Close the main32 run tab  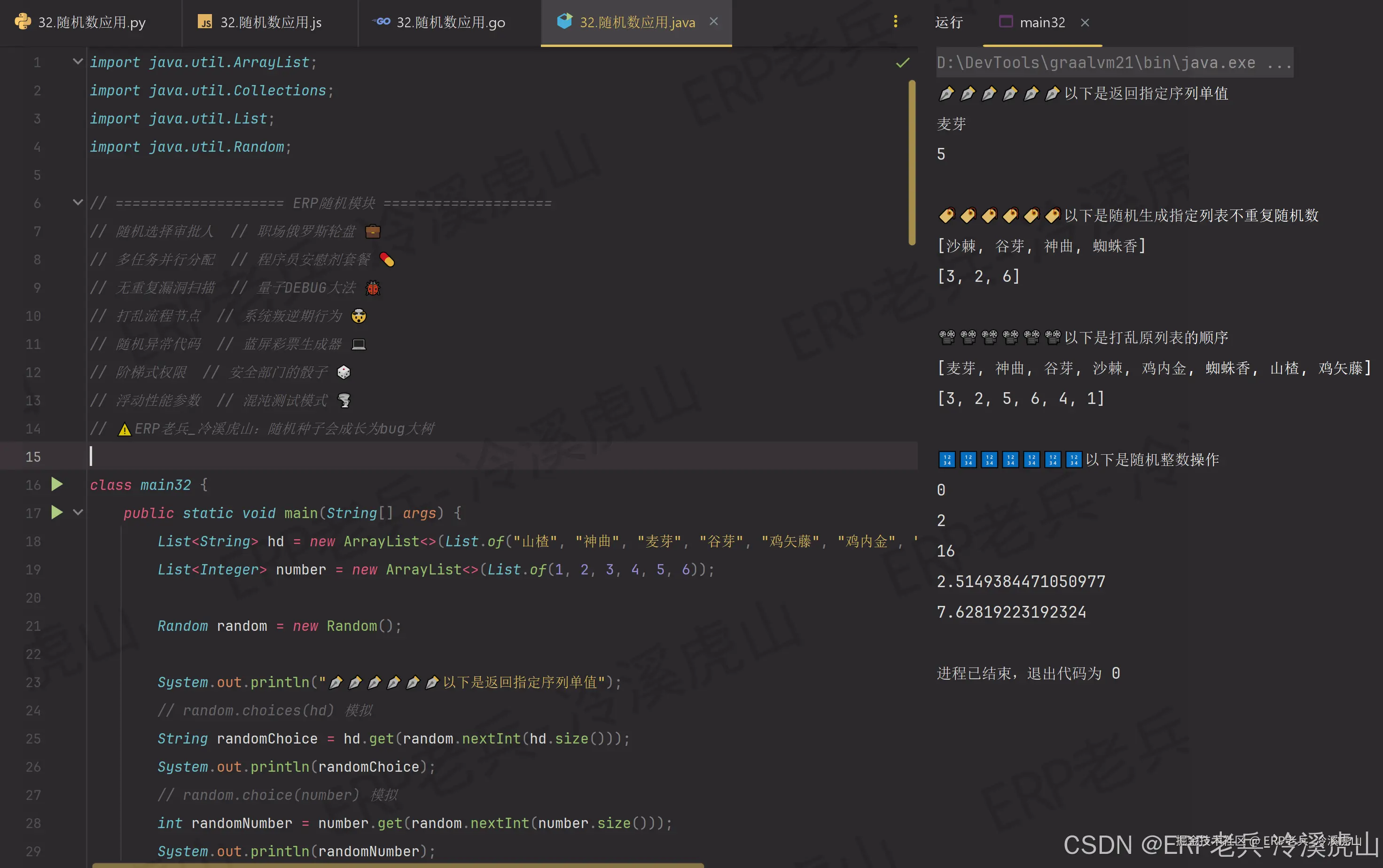[1084, 23]
